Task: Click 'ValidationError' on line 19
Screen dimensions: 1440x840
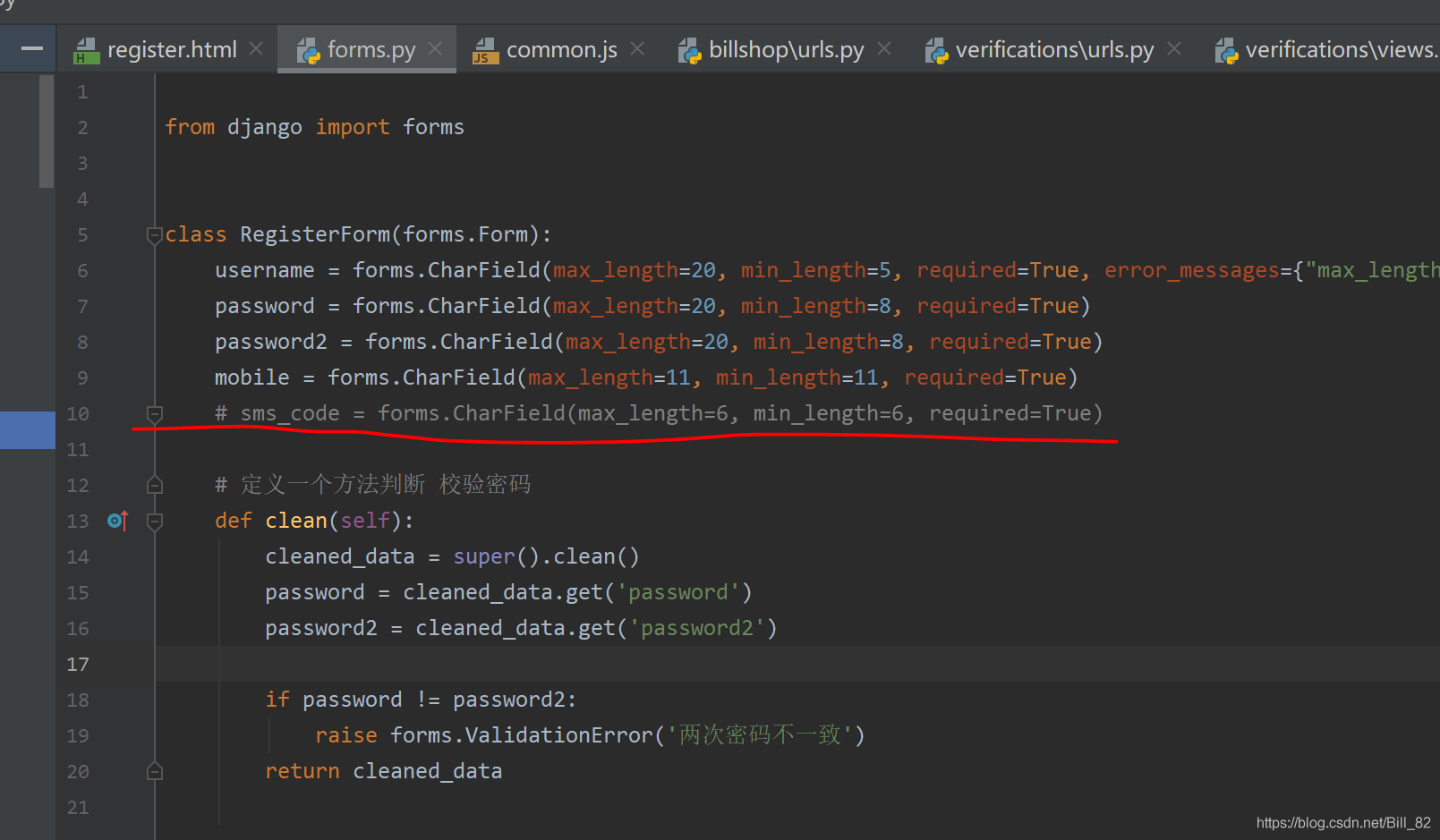Action: (559, 735)
